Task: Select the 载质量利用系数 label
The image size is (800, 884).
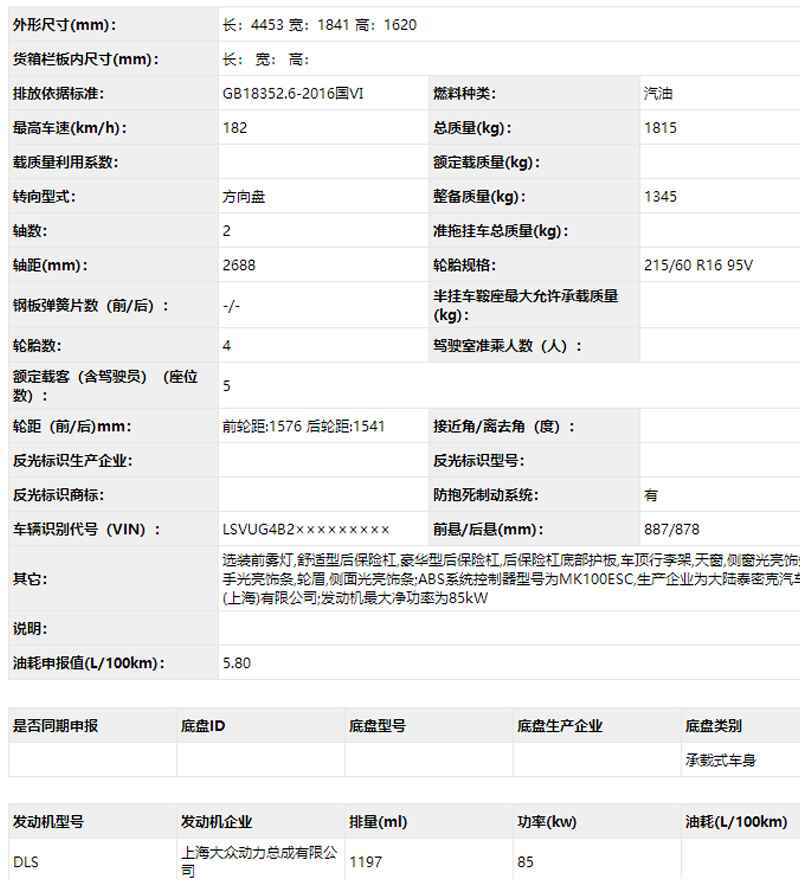Action: point(65,162)
